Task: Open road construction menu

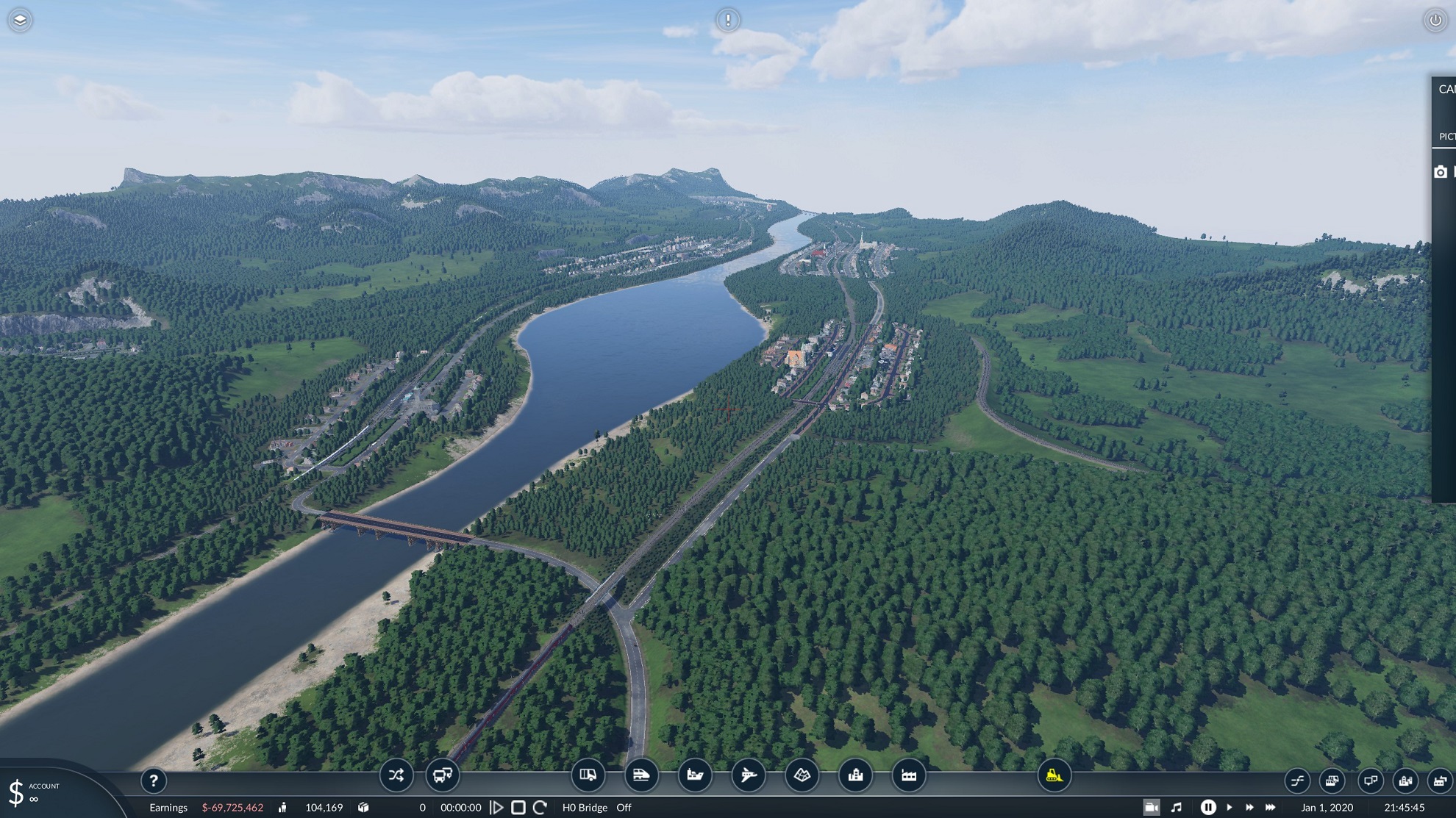Action: coord(588,775)
